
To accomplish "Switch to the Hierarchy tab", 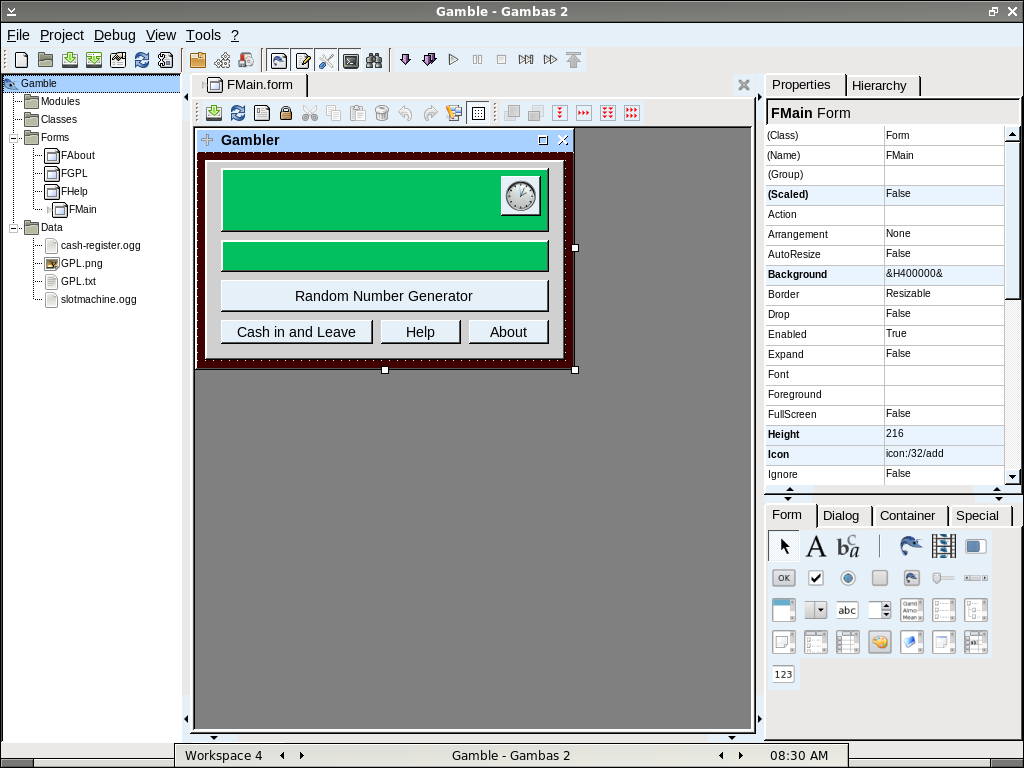I will point(879,86).
